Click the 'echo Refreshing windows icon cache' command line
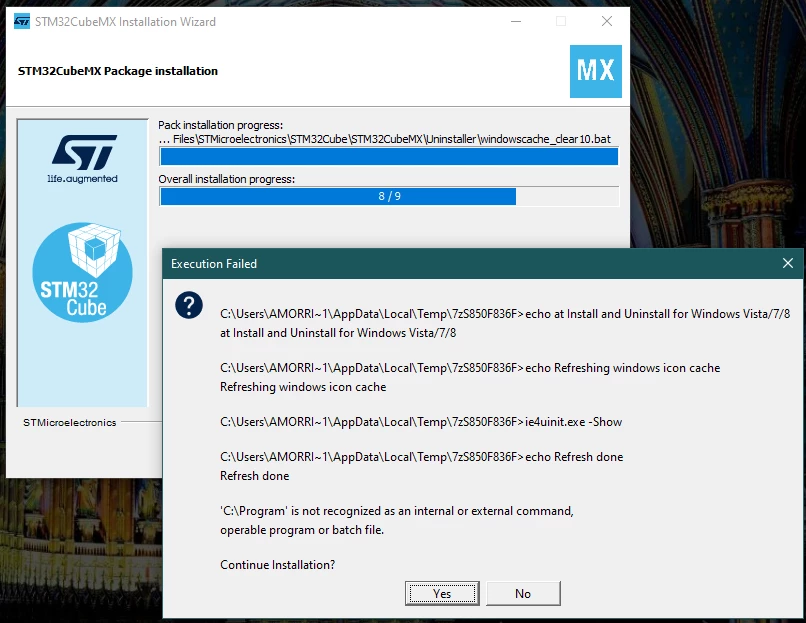The height and width of the screenshot is (623, 806). [x=470, y=368]
